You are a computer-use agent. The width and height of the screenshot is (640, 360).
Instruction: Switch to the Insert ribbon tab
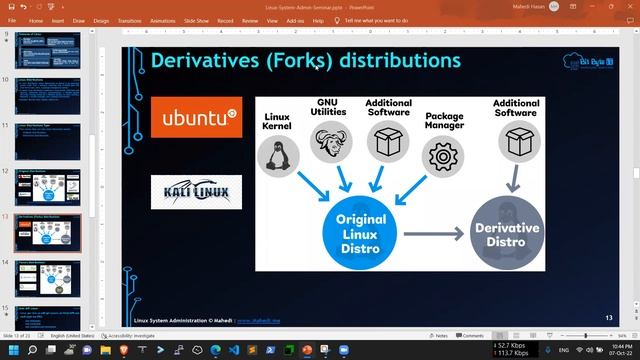click(x=58, y=20)
